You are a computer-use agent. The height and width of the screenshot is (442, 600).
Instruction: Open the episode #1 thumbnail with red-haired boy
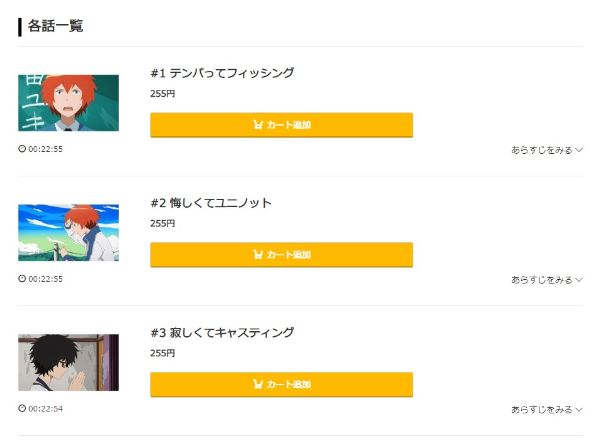(x=68, y=103)
